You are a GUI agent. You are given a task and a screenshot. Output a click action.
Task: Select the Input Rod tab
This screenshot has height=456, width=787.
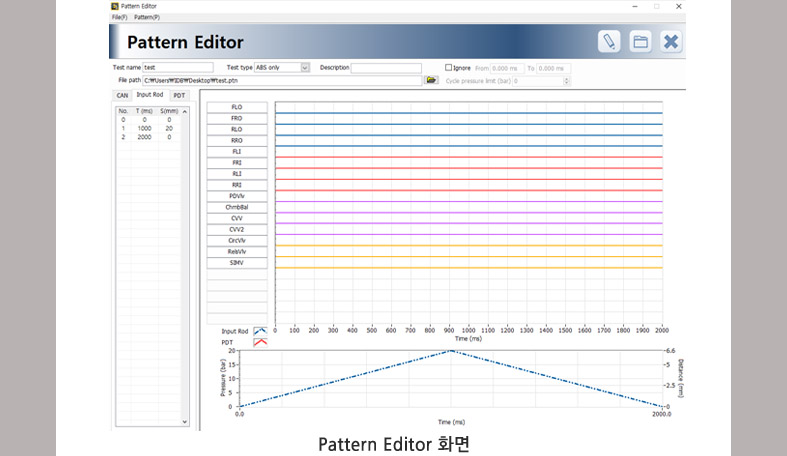pyautogui.click(x=150, y=94)
